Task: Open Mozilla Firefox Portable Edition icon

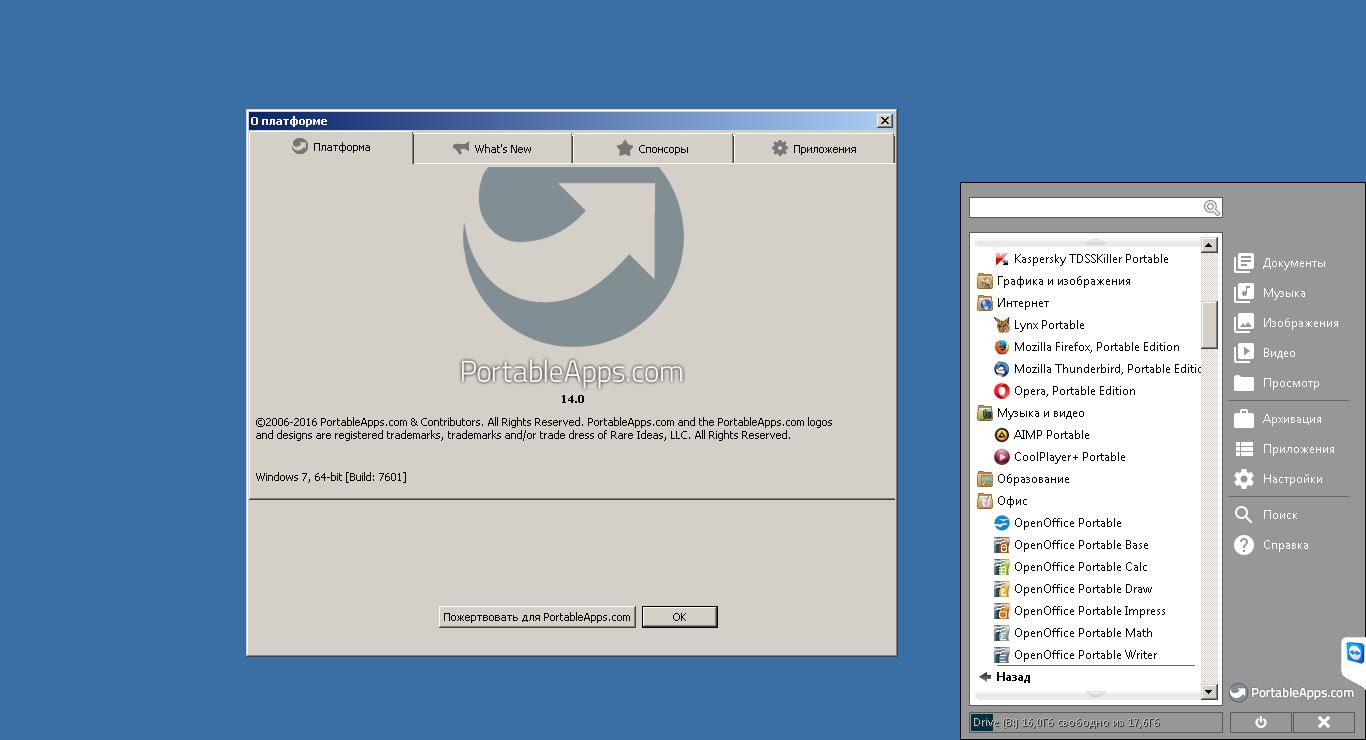Action: pos(1001,347)
